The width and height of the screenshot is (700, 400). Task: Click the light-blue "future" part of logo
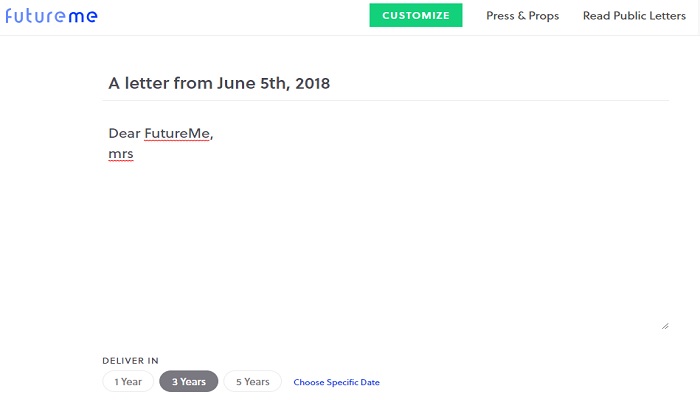(x=35, y=16)
